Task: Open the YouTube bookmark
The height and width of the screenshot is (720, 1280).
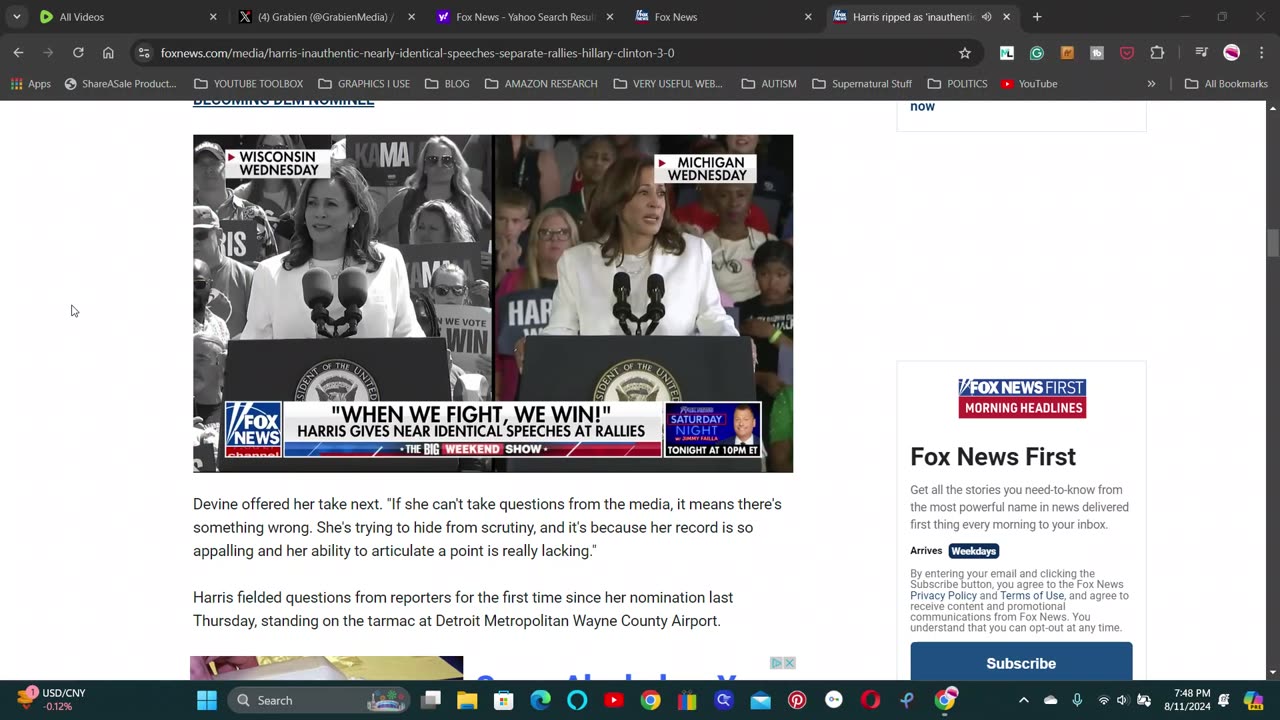Action: click(1029, 84)
